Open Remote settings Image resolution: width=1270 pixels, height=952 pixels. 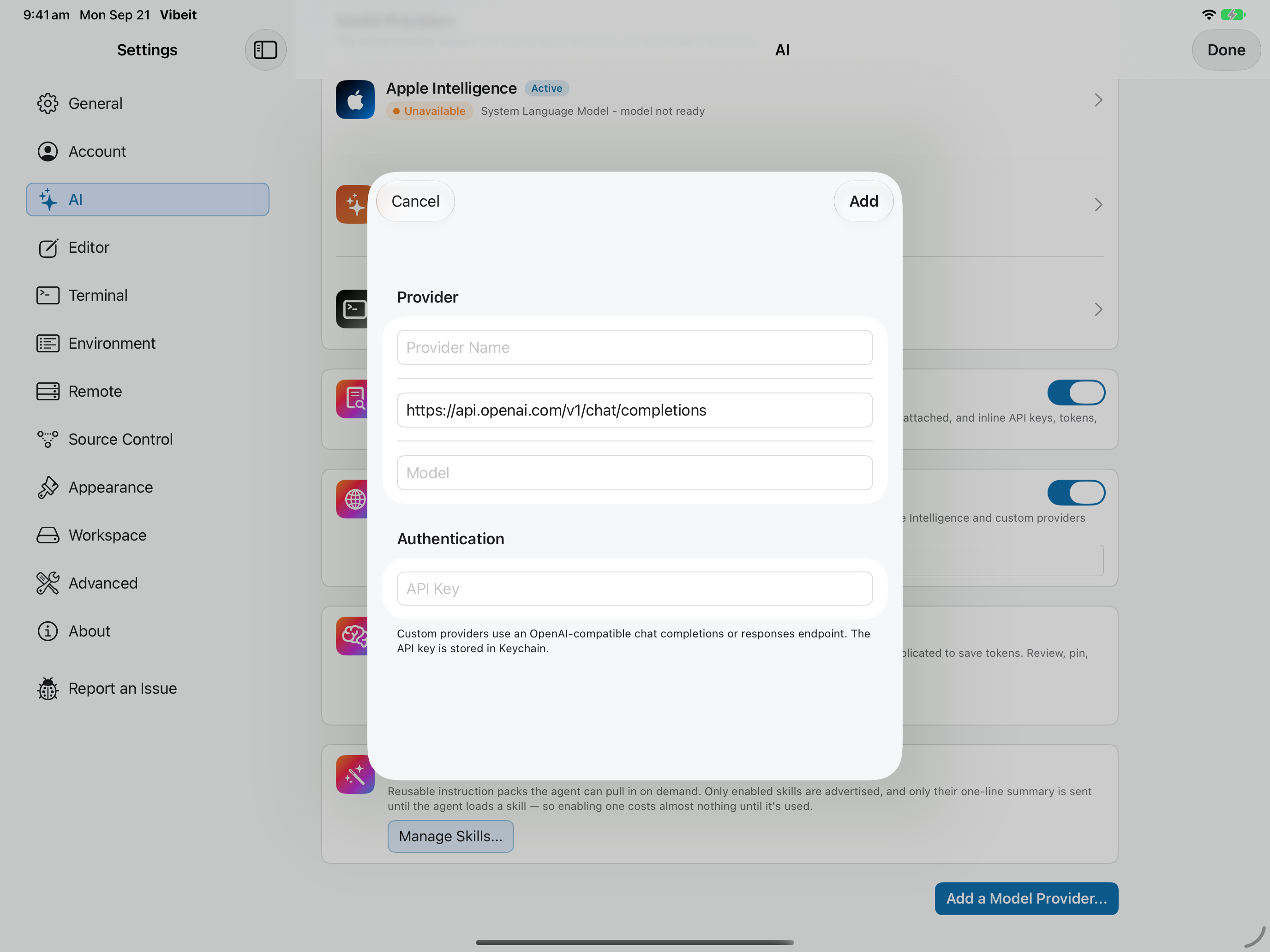[x=148, y=391]
